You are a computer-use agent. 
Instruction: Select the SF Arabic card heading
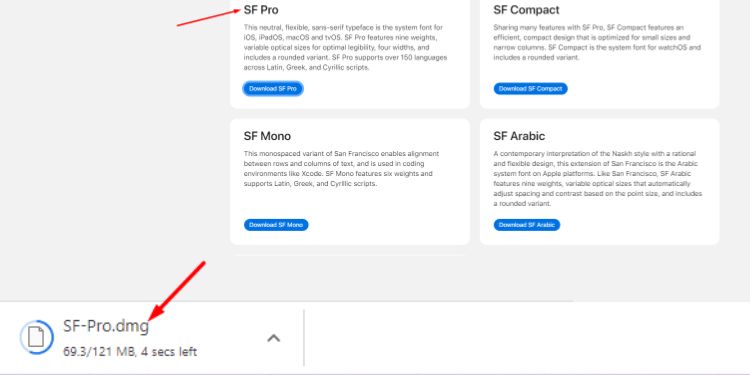pyautogui.click(x=519, y=136)
